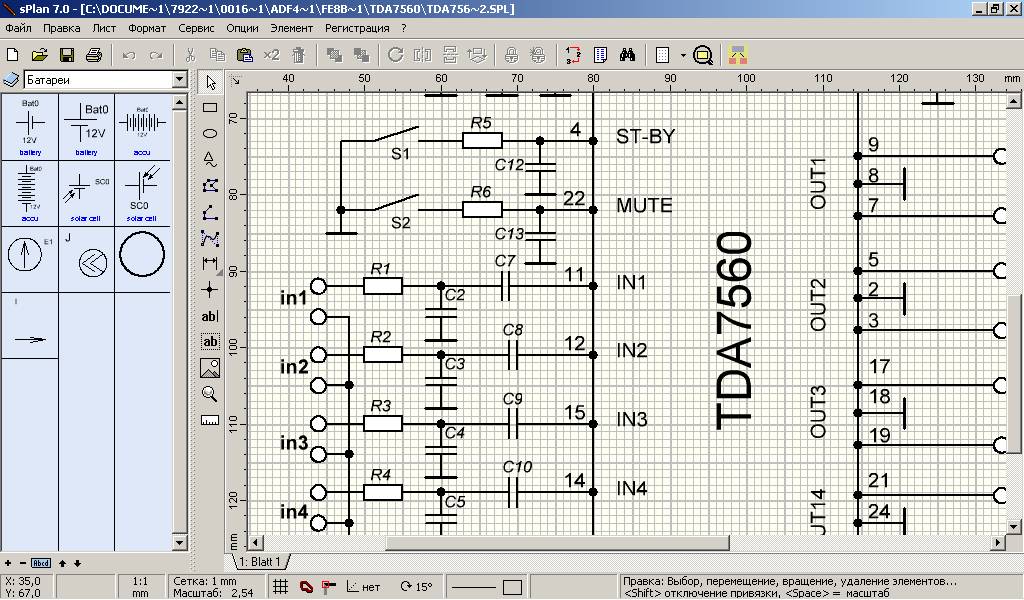This screenshot has width=1024, height=600.
Task: Click the binoculars search icon
Action: 628,55
